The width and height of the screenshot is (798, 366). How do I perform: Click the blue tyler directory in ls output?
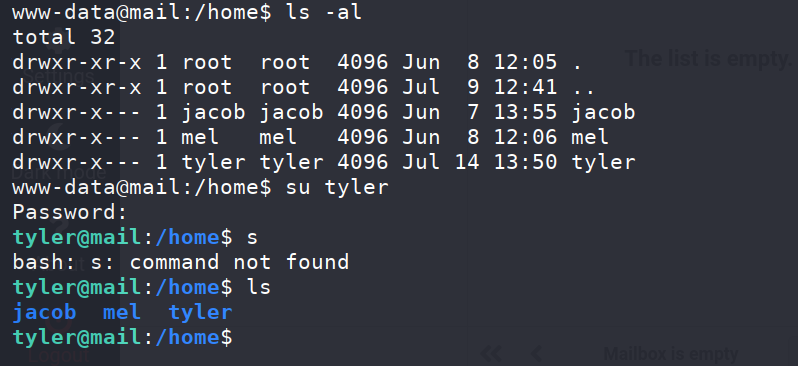(x=200, y=312)
